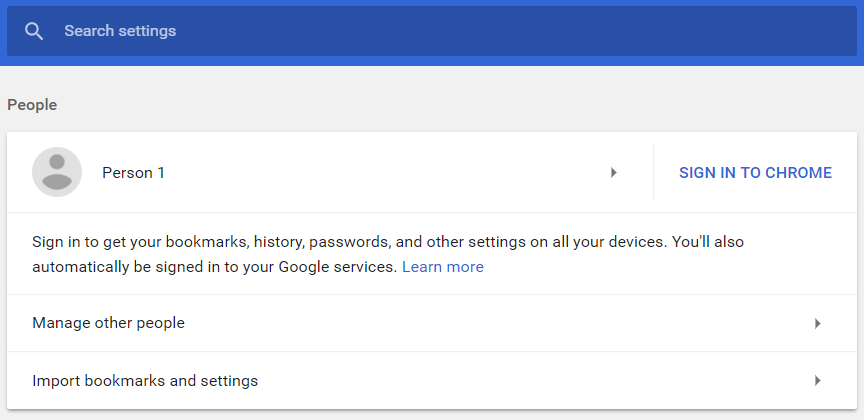Click the Person 1 name label
Screen dimensions: 864x420
tap(133, 173)
